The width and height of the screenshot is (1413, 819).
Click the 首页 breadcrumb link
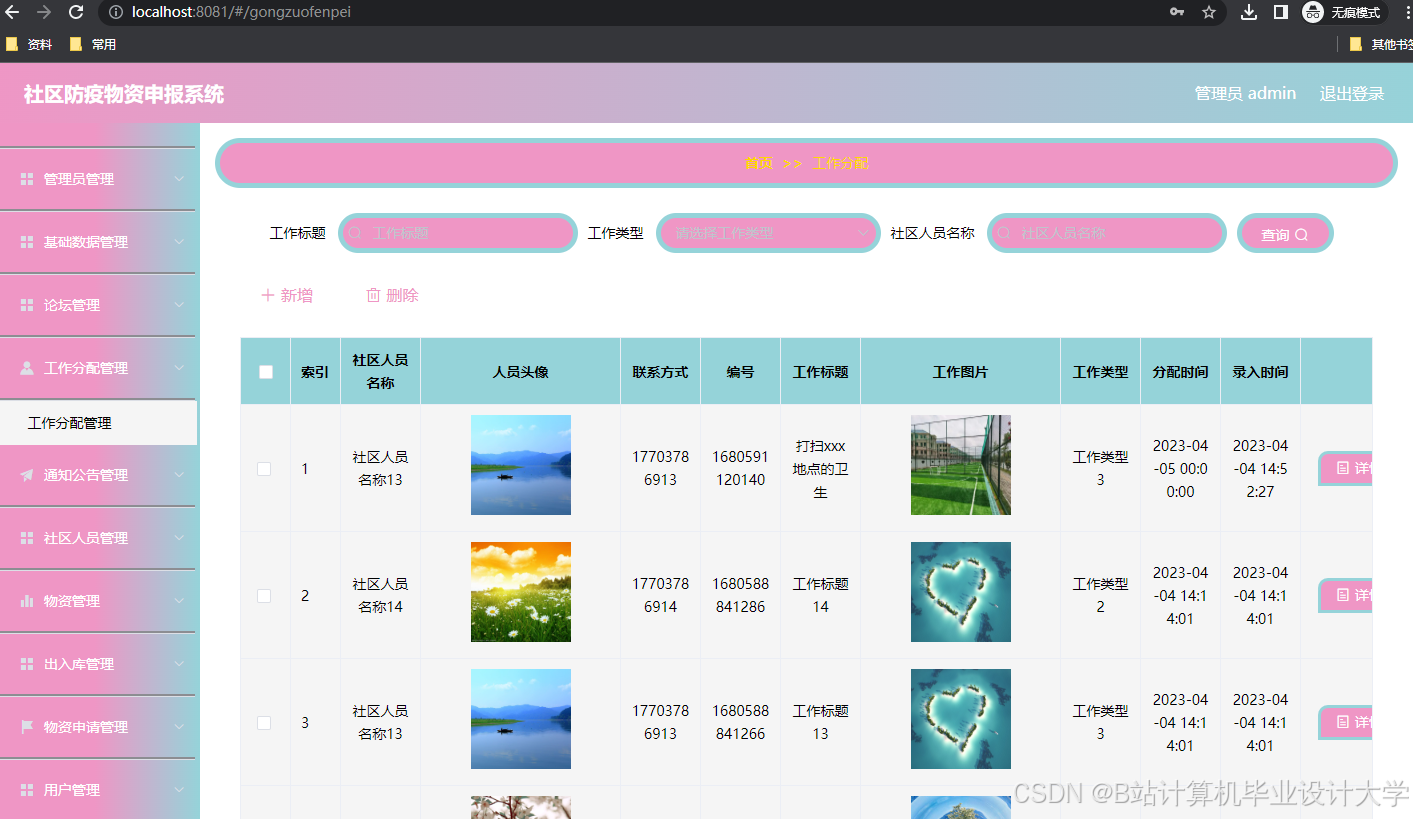pyautogui.click(x=759, y=163)
